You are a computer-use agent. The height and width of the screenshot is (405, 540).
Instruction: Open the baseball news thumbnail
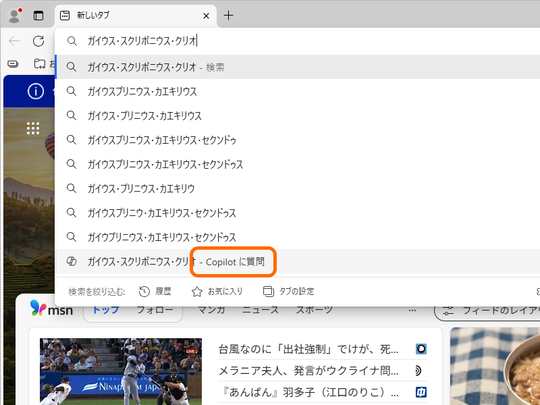point(121,371)
